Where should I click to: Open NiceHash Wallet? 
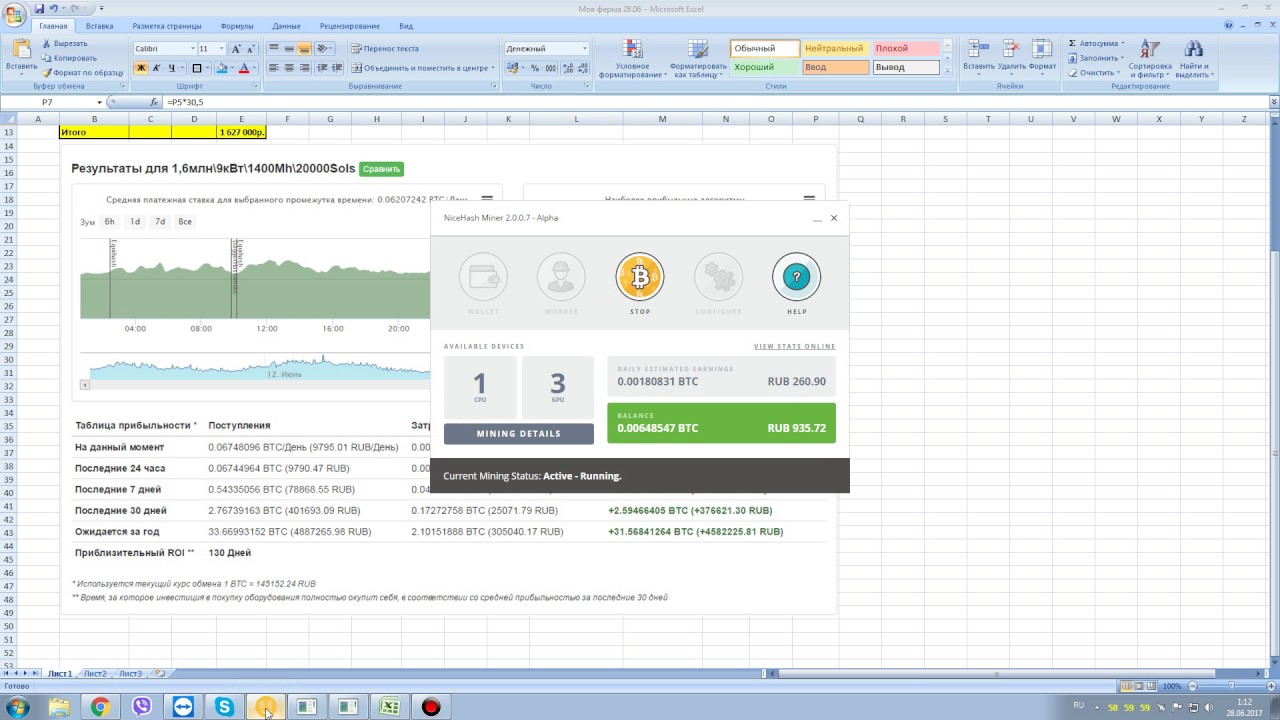pos(483,282)
